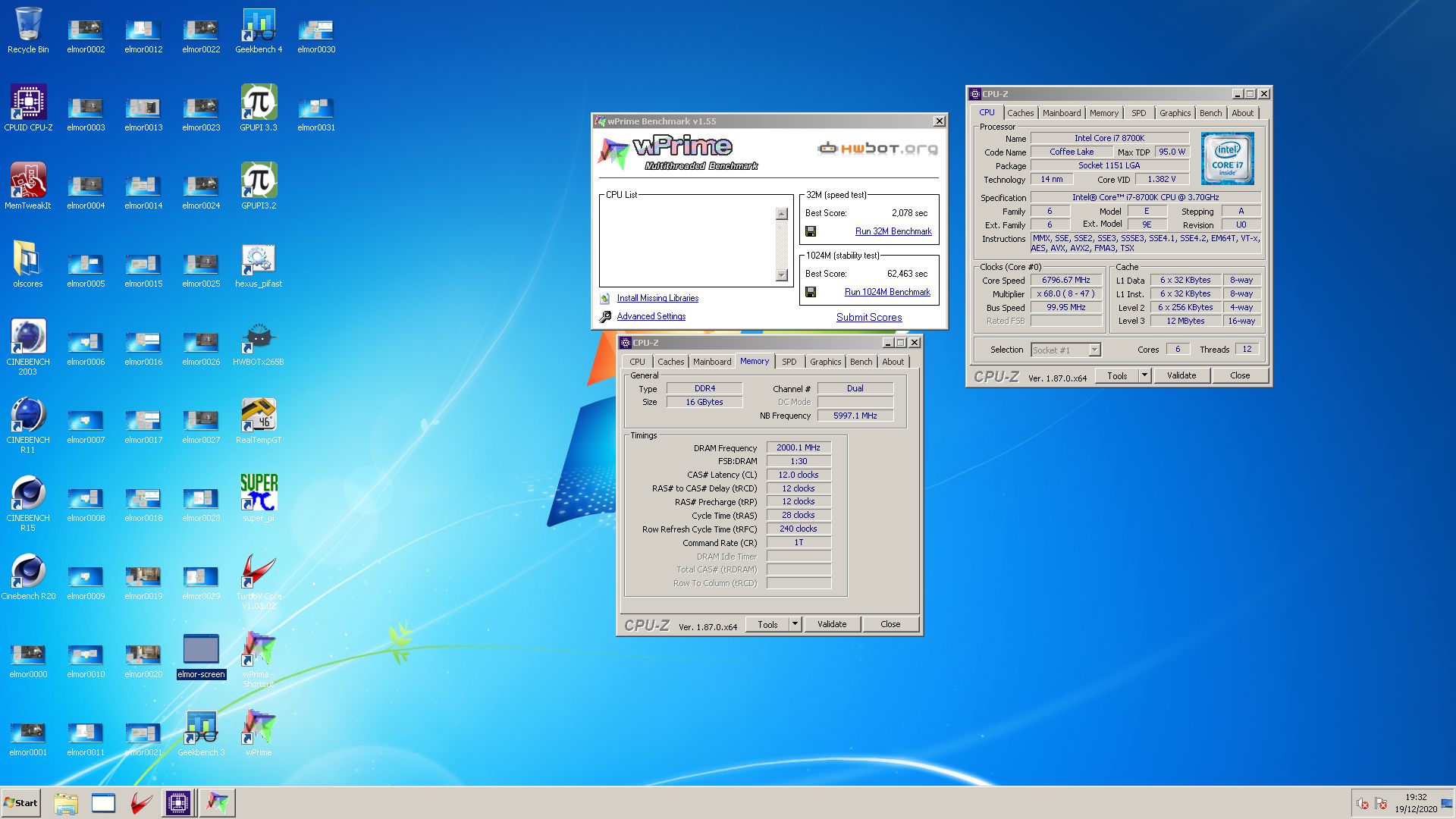
Task: Click Tools button in Memory CPU-Z window
Action: (767, 624)
